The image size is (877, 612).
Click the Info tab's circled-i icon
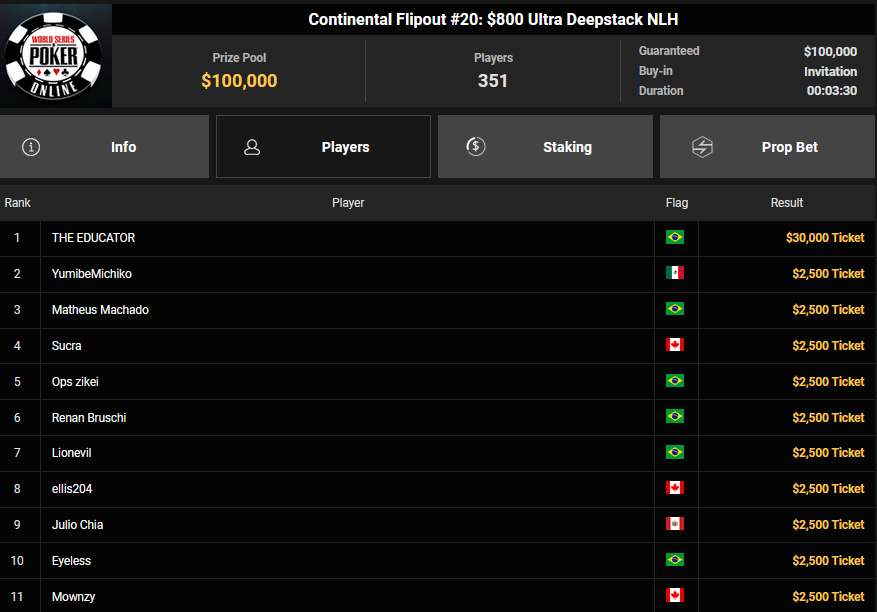(x=31, y=147)
